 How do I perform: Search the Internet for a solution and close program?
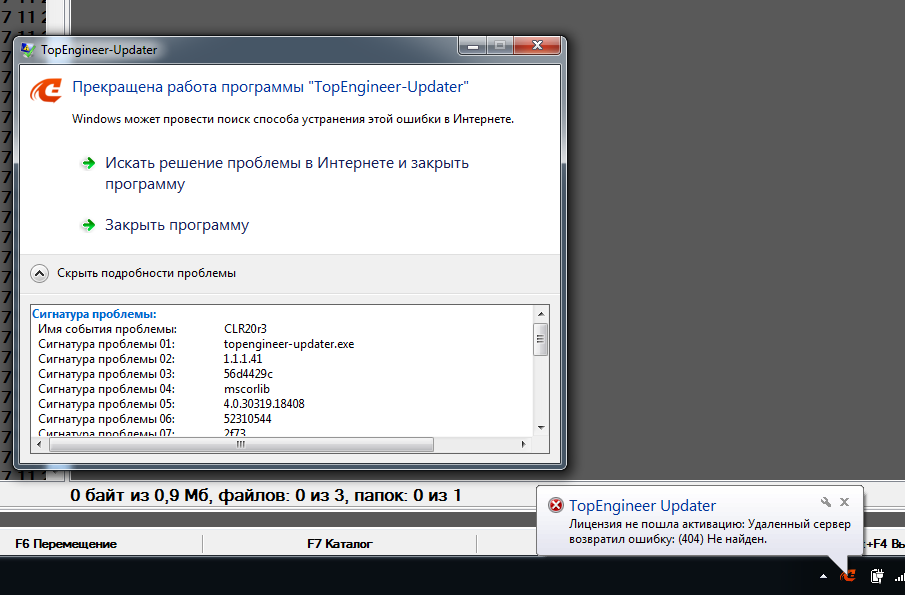point(287,173)
